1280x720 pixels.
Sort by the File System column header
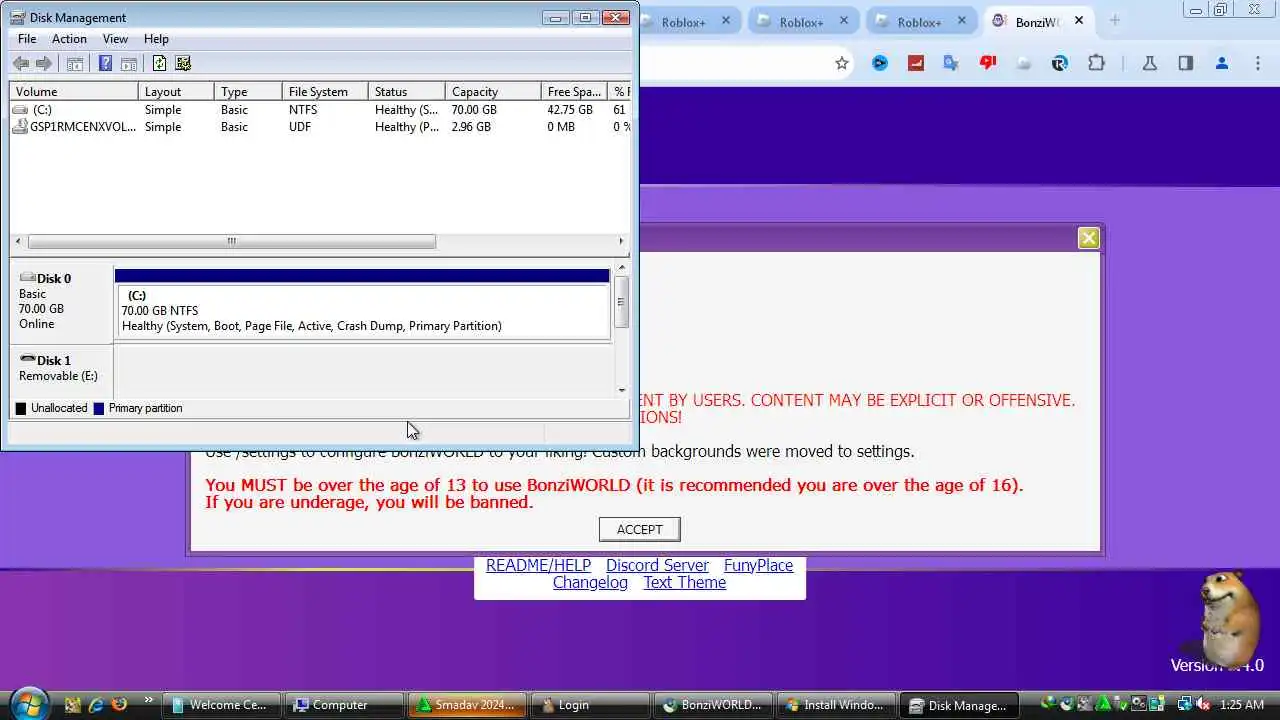(325, 91)
